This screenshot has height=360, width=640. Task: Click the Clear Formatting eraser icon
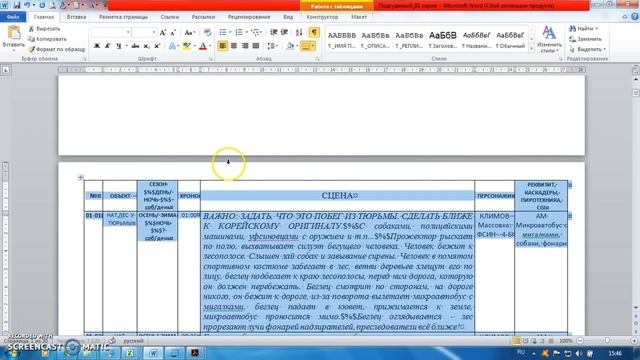click(x=207, y=33)
